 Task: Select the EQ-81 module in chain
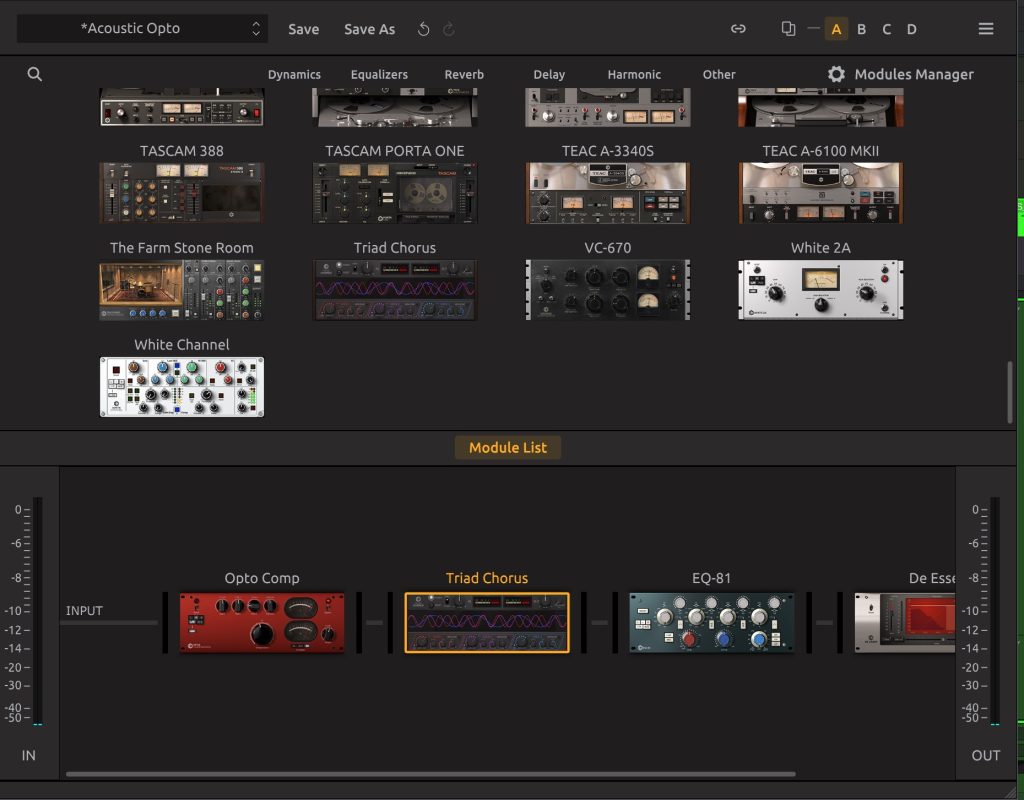[711, 622]
